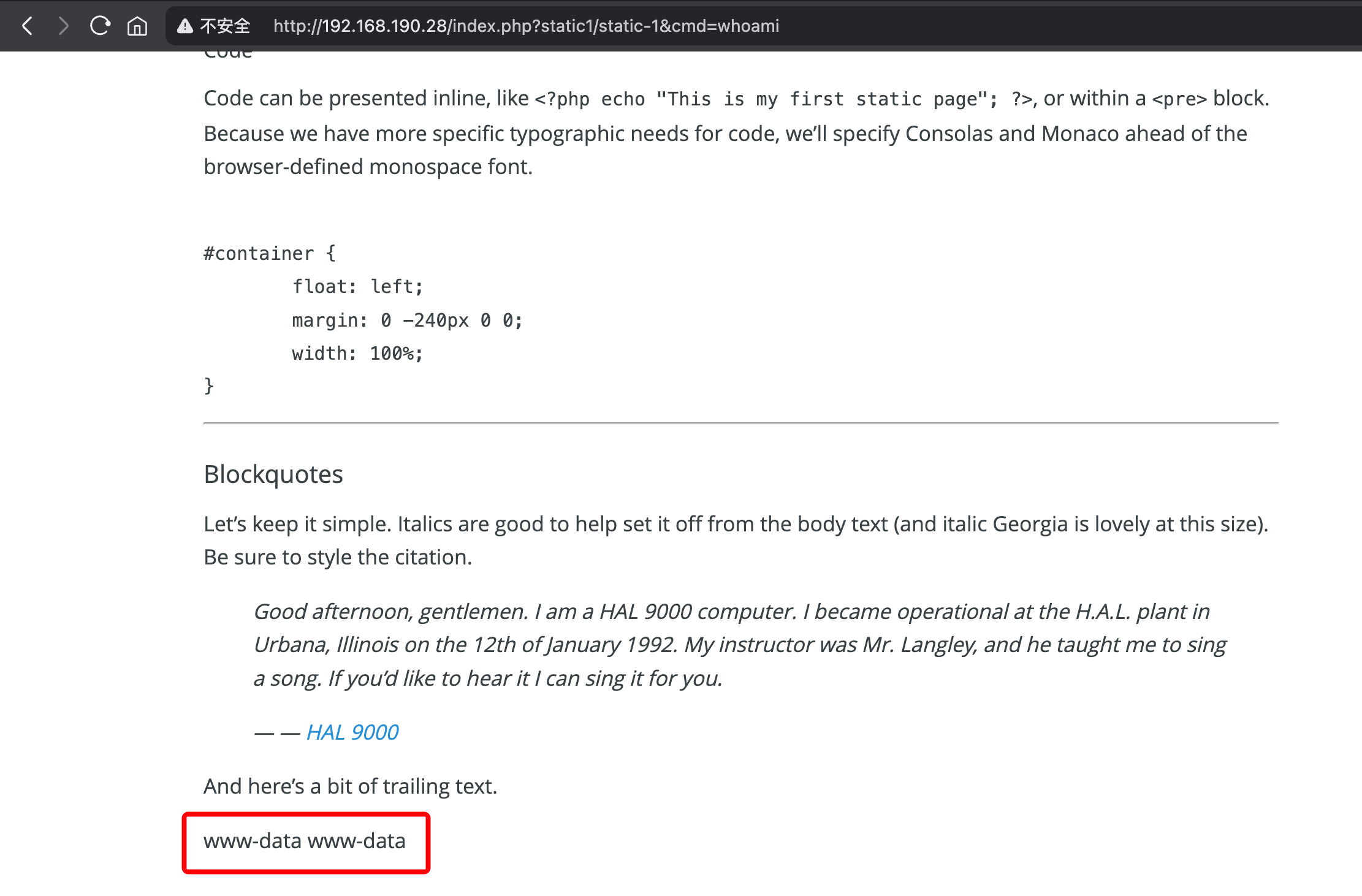Click the inline <pre> code tag

click(x=1179, y=99)
